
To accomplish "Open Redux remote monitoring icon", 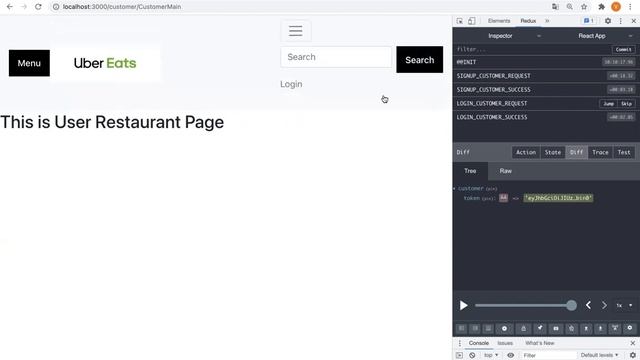I will tap(615, 328).
